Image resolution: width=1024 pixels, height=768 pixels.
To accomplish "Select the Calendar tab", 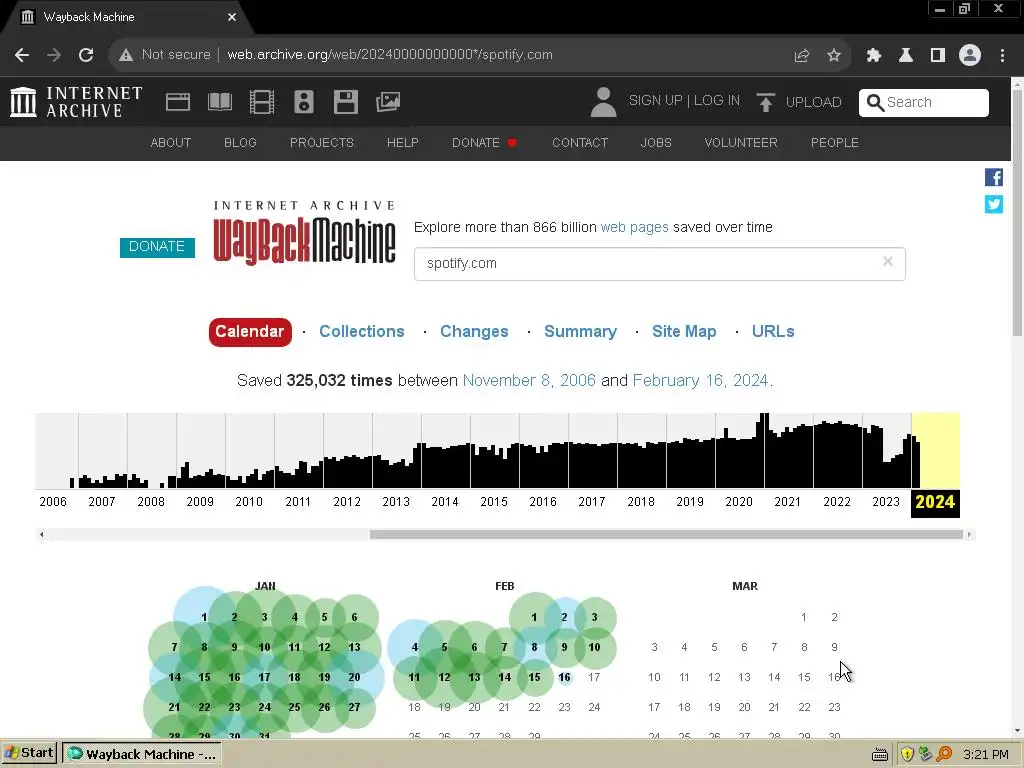I will point(250,332).
